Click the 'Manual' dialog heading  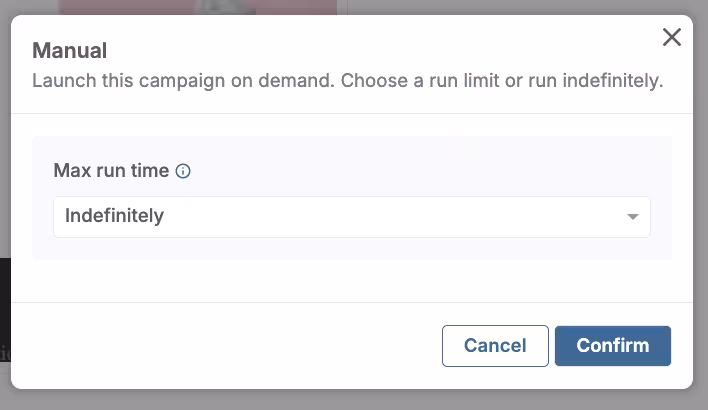click(x=69, y=50)
